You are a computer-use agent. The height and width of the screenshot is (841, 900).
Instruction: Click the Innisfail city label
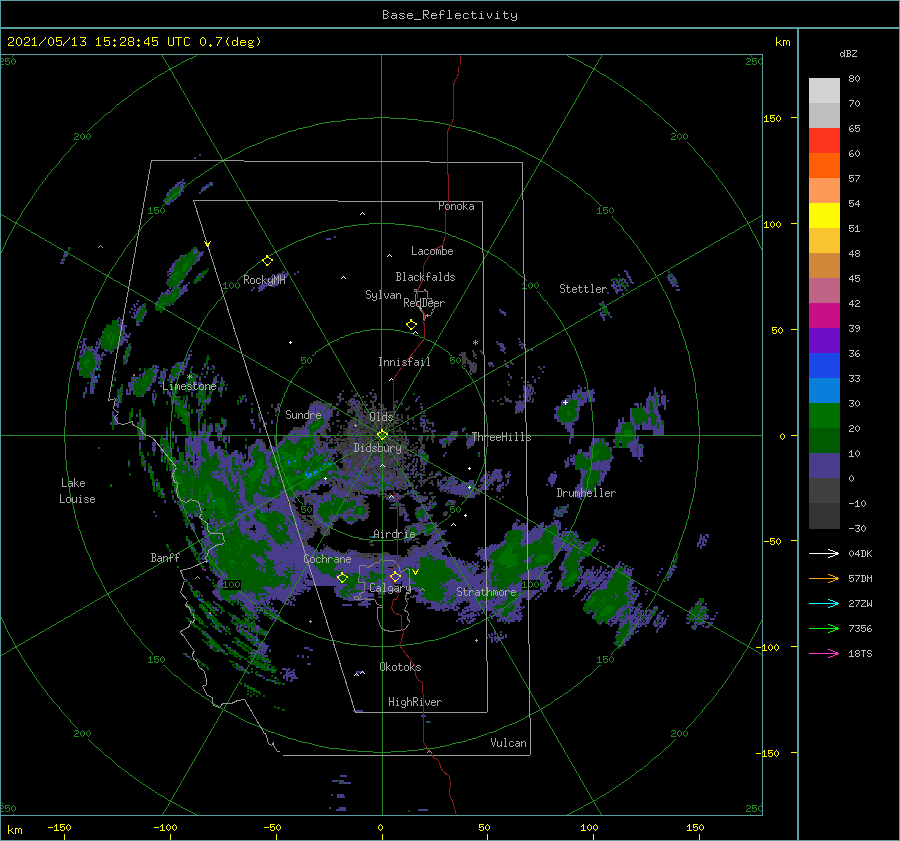pyautogui.click(x=404, y=362)
